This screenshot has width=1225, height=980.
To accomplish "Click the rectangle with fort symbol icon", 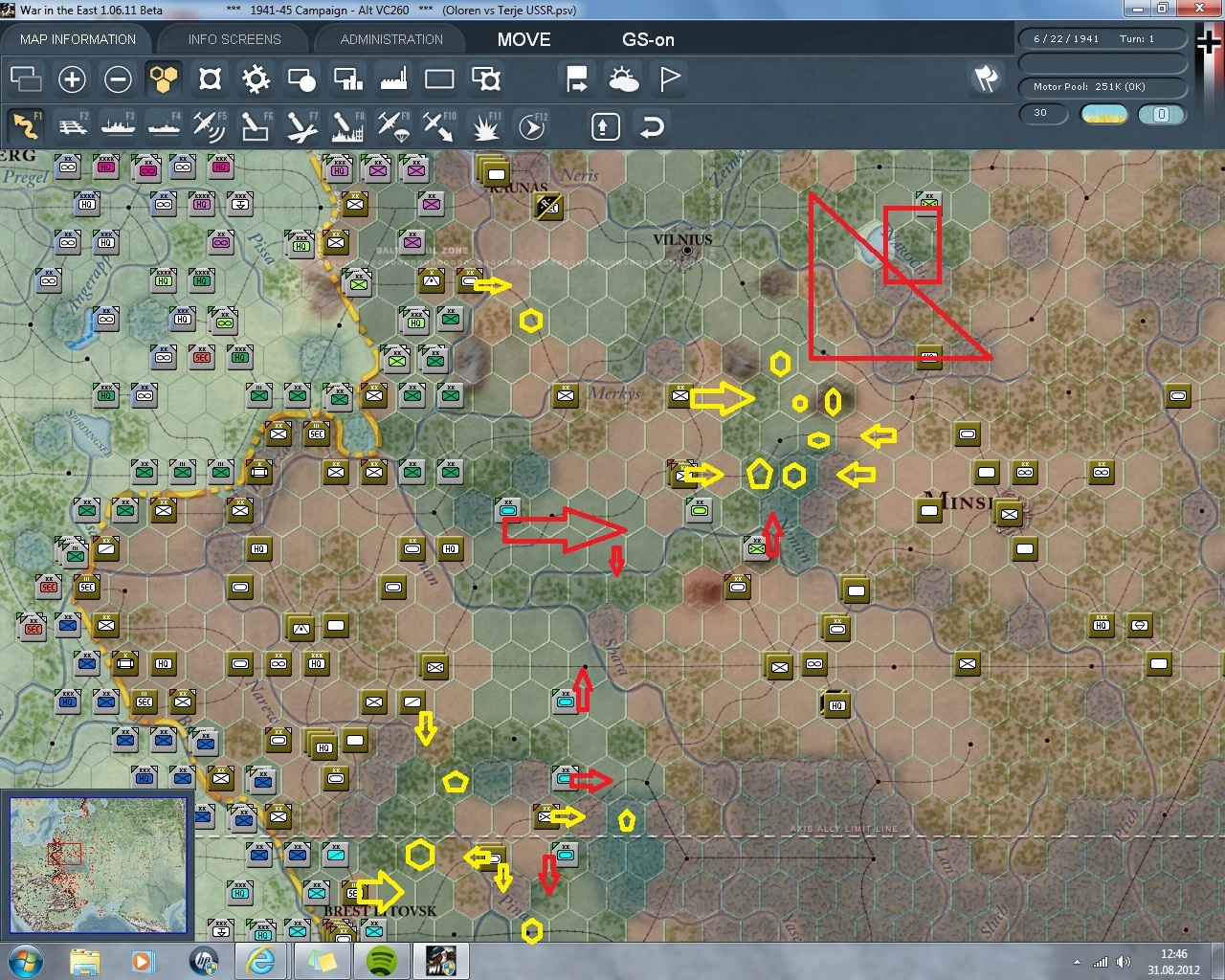I will [x=485, y=79].
